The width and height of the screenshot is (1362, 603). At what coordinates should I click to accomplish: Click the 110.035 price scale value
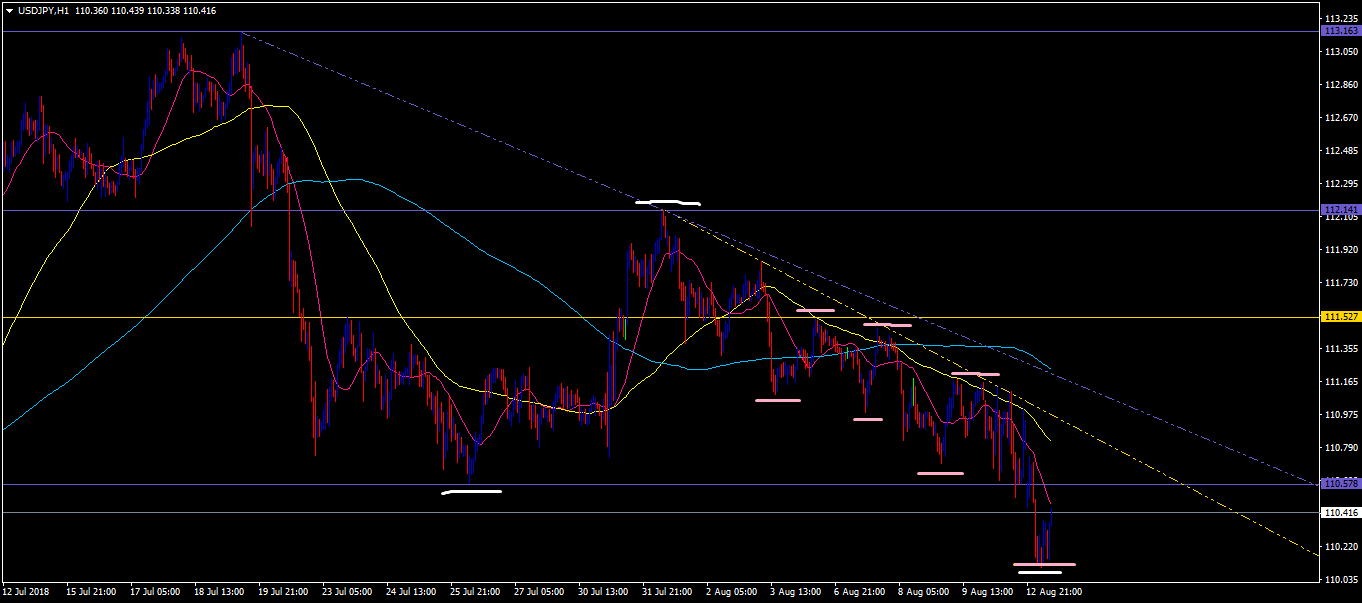point(1340,580)
